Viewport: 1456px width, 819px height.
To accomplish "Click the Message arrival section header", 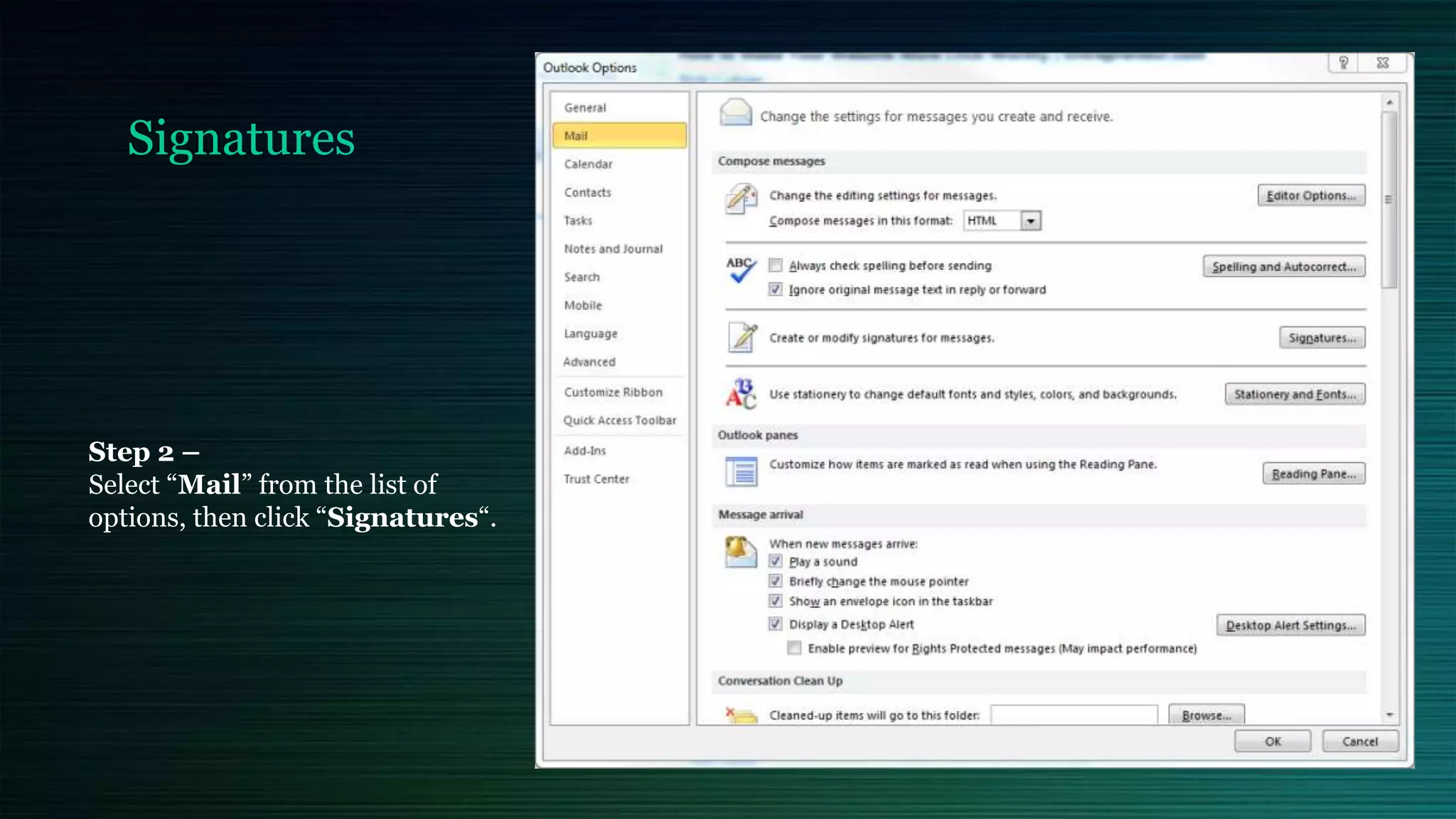I will click(x=1039, y=515).
